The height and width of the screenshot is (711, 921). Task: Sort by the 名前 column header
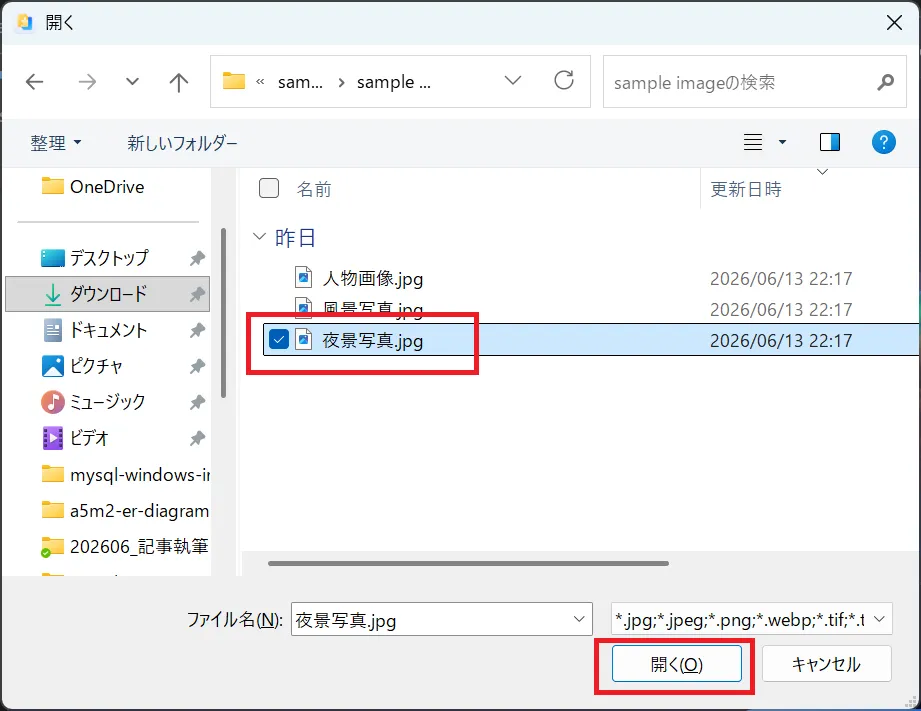point(314,189)
